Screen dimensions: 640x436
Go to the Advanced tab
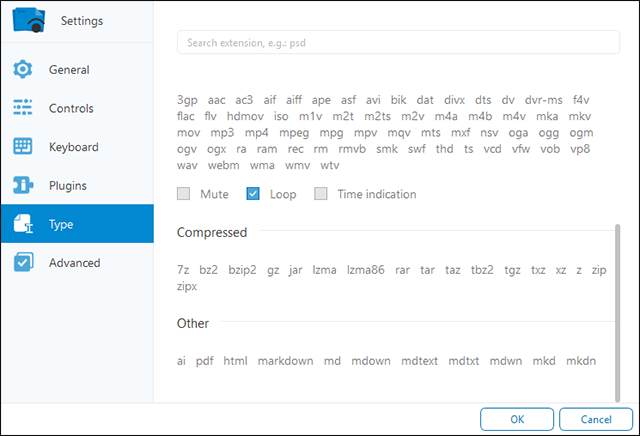[x=74, y=263]
